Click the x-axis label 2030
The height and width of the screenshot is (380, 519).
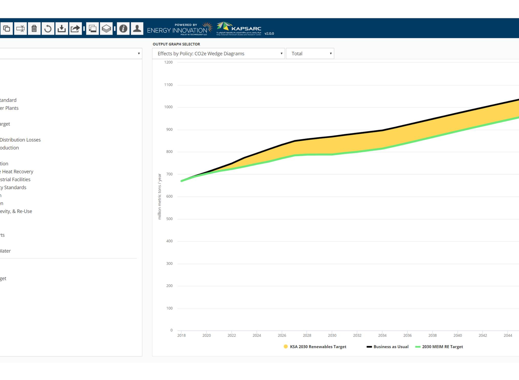point(332,336)
